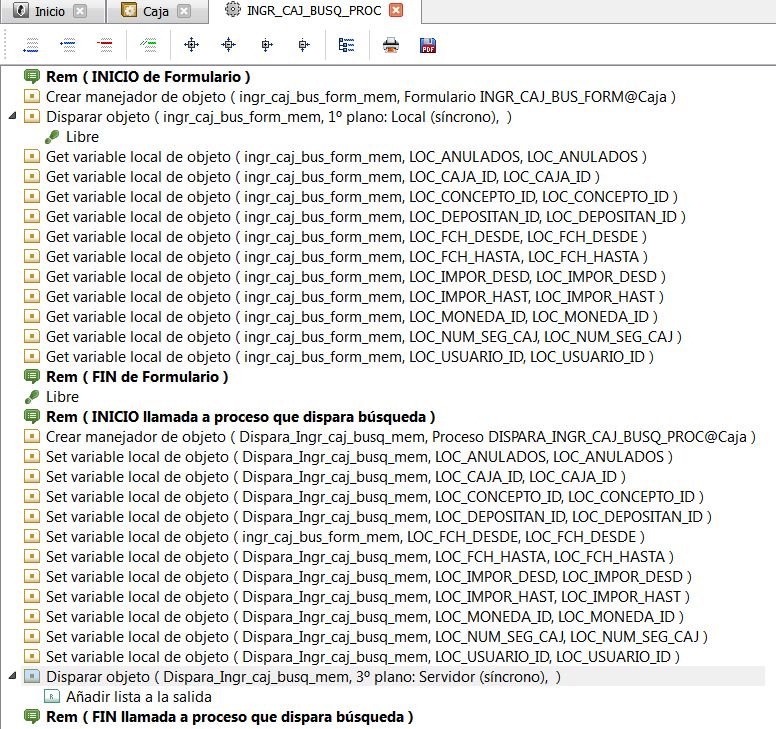Select Set variable local LOC_IMPOR_HAST line
This screenshot has height=729, width=776.
pyautogui.click(x=368, y=596)
